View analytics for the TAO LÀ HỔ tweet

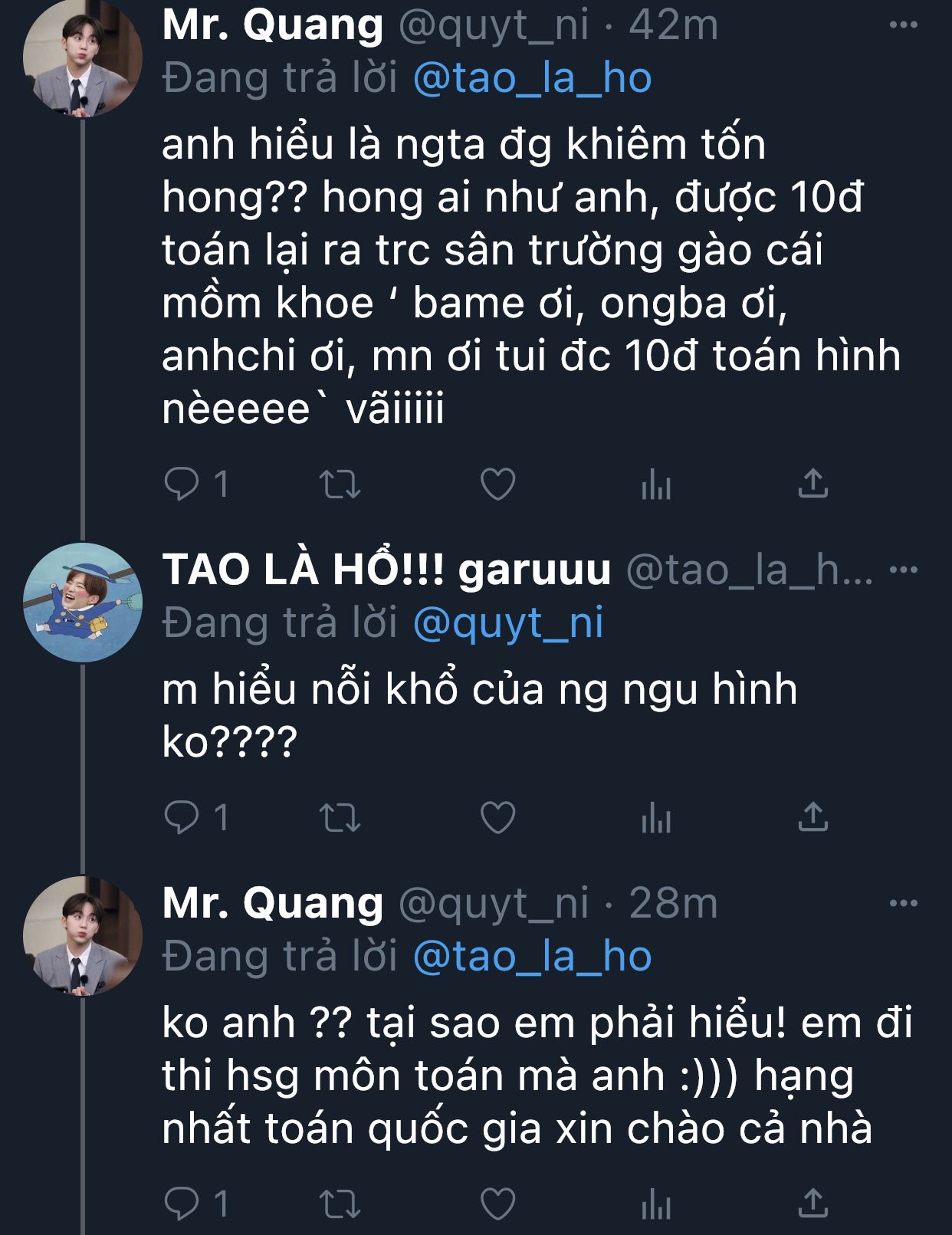tap(656, 818)
